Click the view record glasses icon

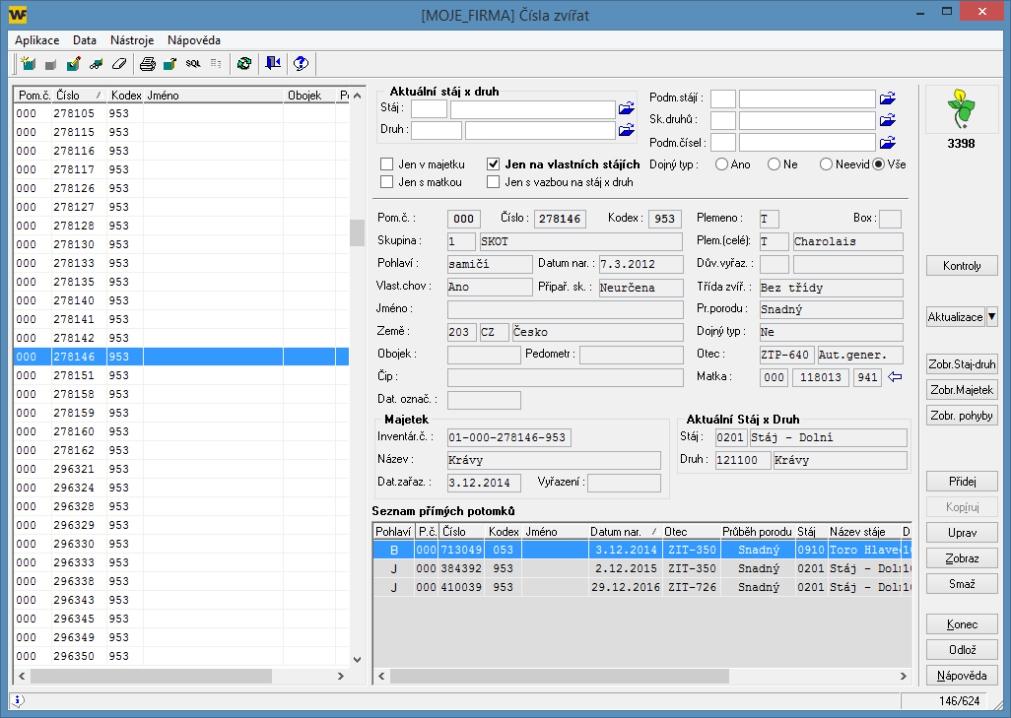point(96,63)
